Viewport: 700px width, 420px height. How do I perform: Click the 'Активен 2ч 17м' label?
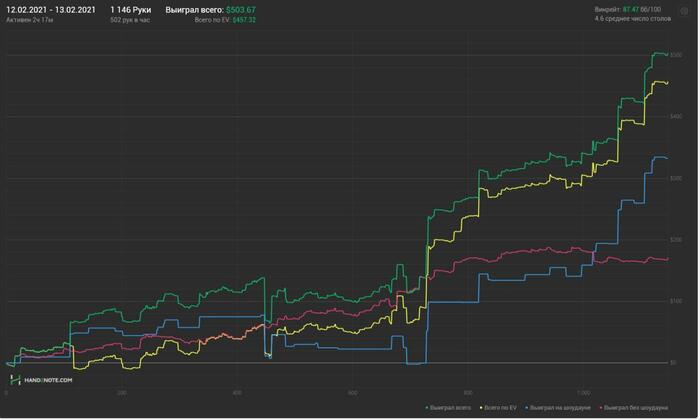tap(29, 20)
